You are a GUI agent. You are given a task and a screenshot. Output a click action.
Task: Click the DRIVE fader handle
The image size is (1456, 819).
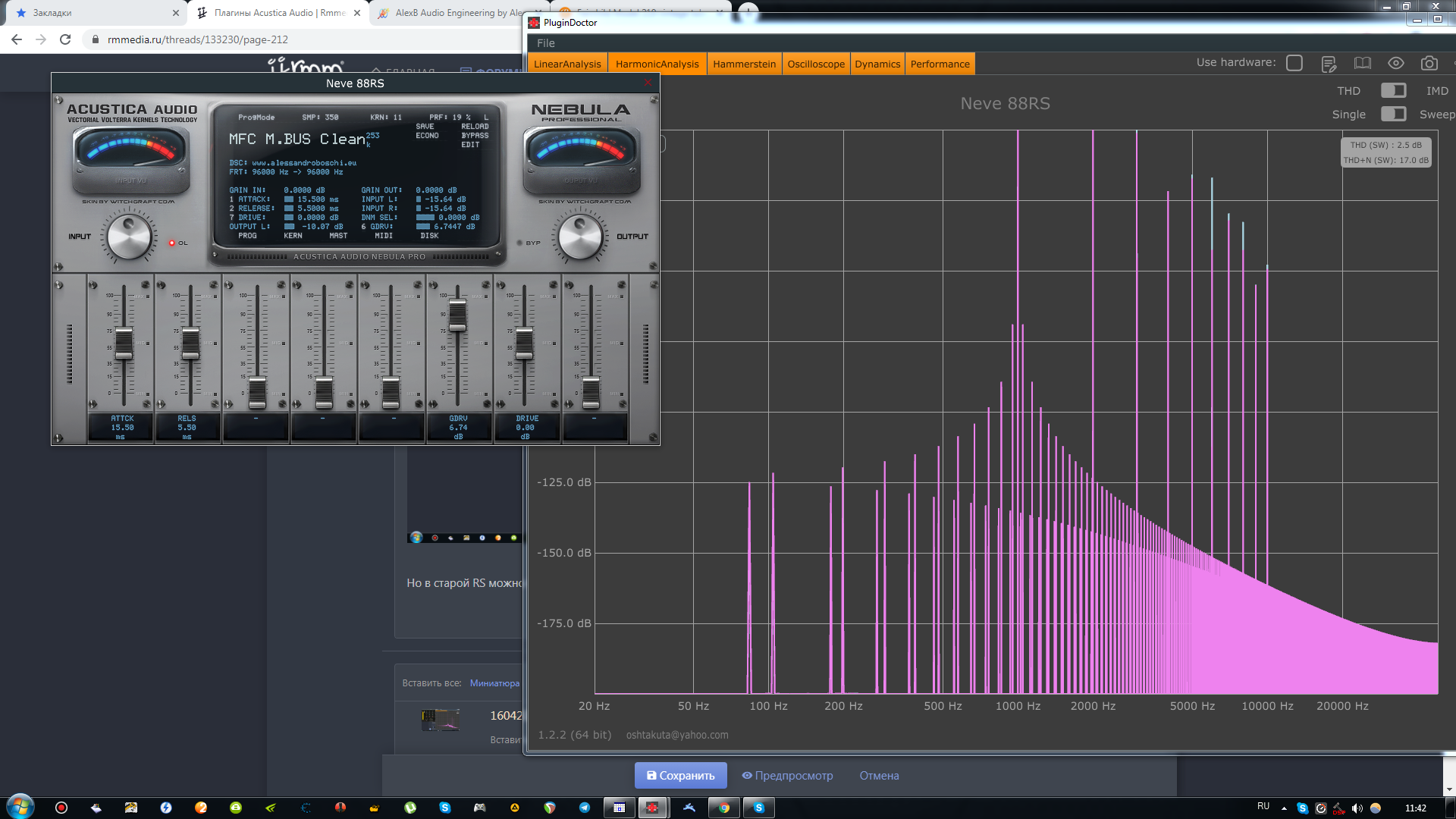coord(524,344)
